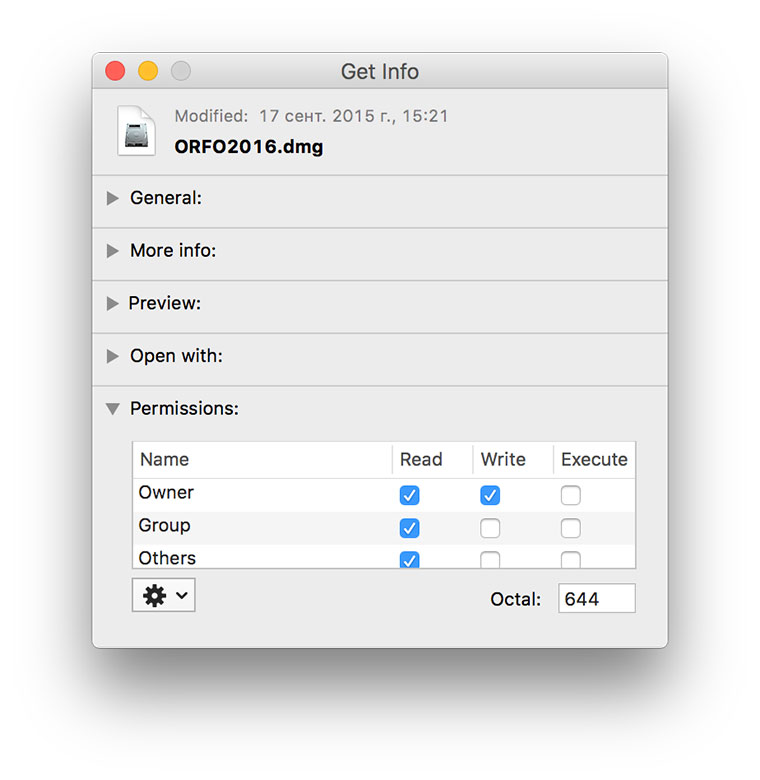This screenshot has height=780, width=760.
Task: Enable Others Execute permission
Action: (x=570, y=560)
